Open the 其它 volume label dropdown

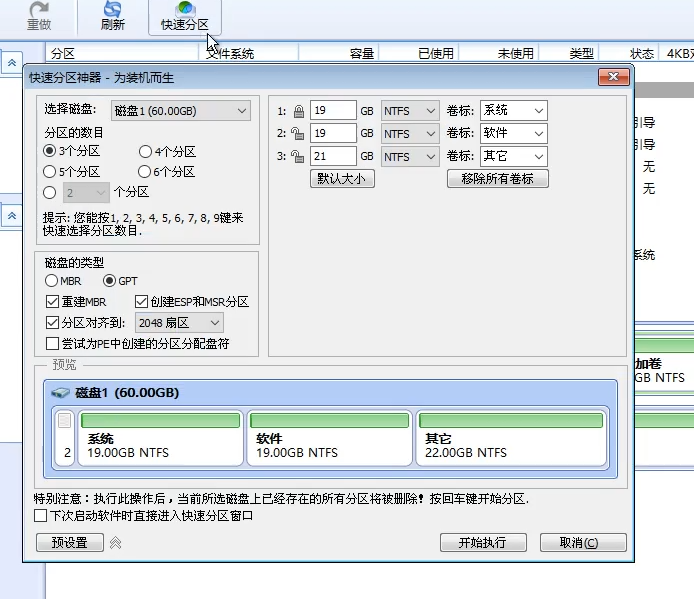tap(514, 156)
